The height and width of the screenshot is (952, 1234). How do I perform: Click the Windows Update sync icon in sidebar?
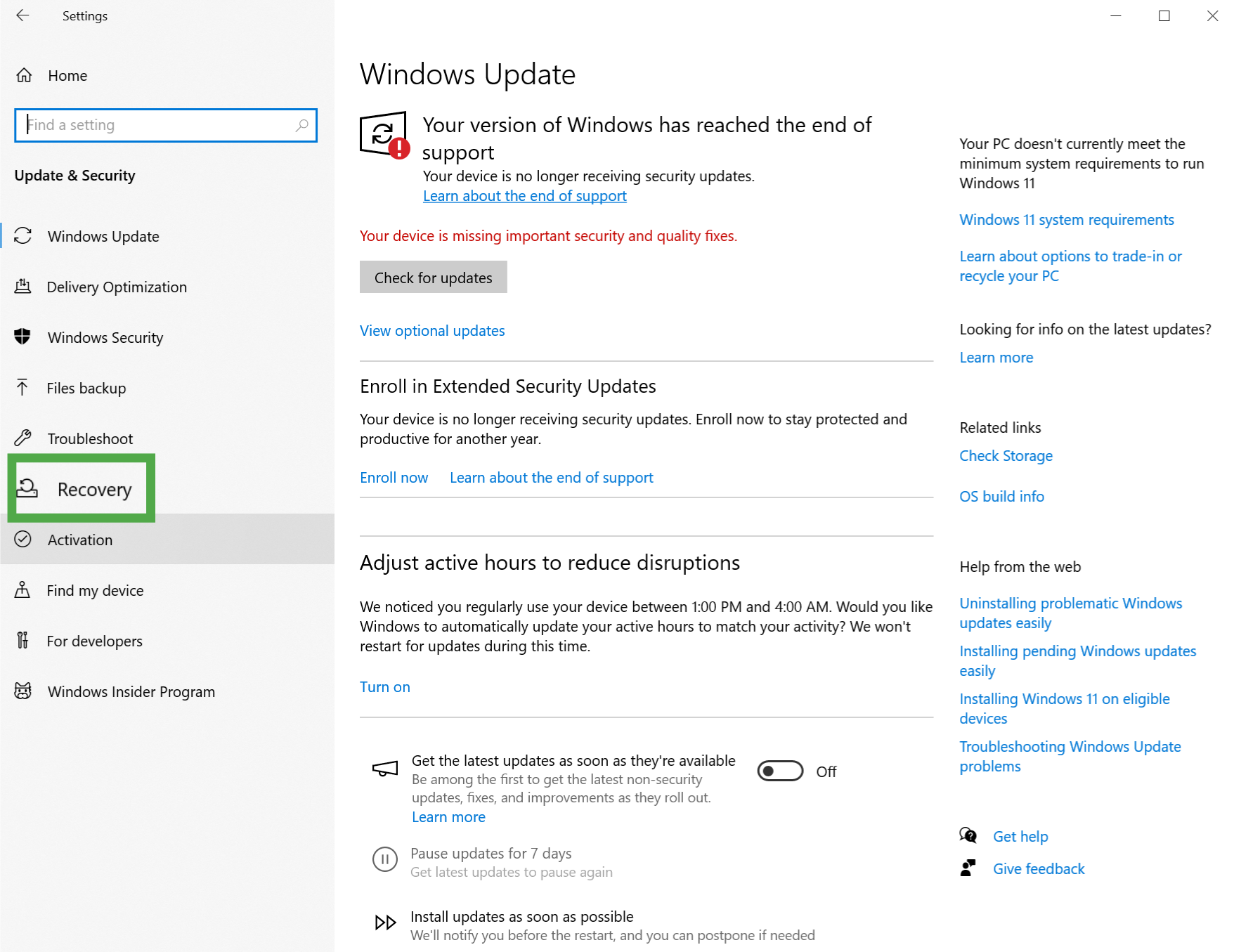click(23, 236)
